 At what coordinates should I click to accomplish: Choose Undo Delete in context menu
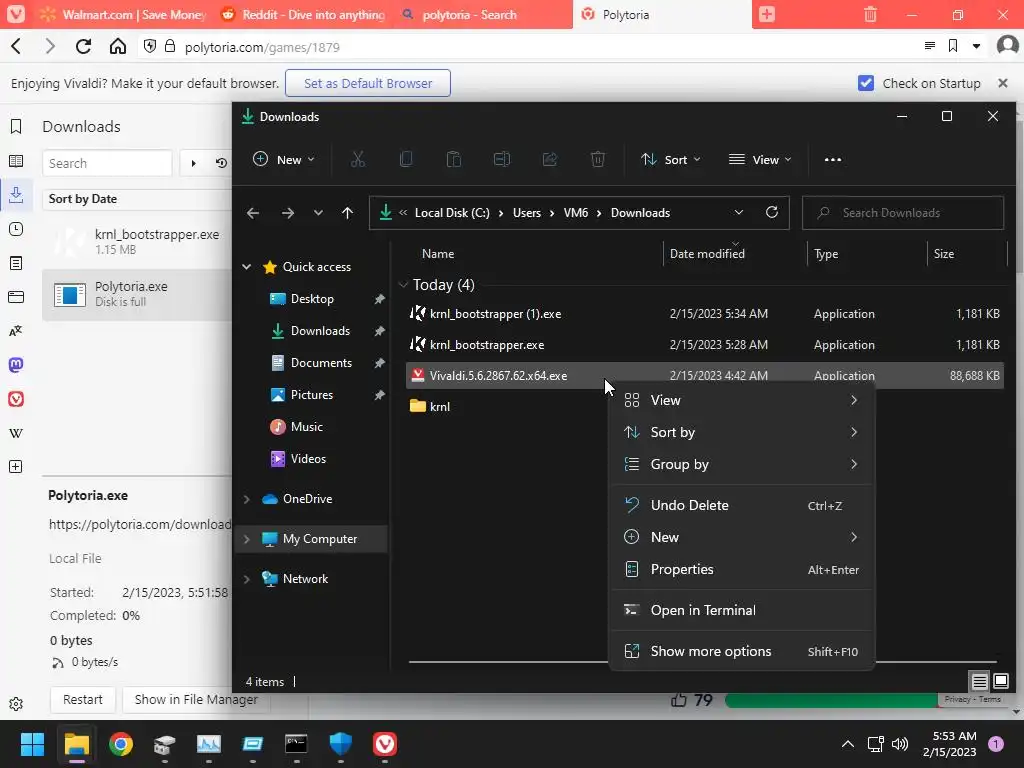point(741,505)
